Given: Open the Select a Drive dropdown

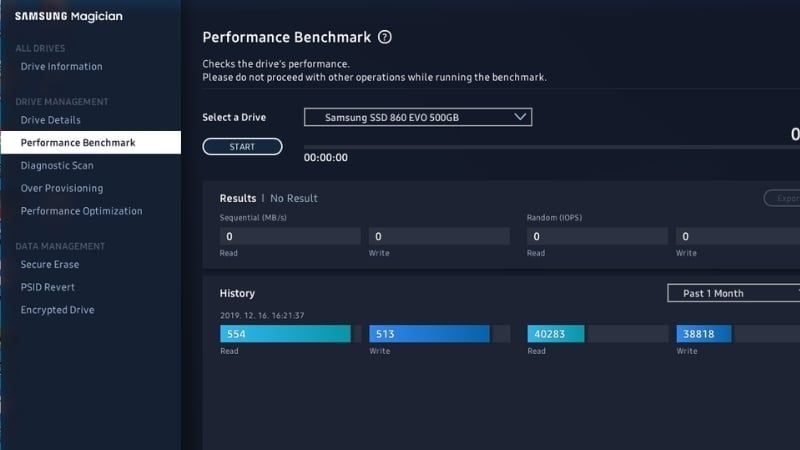Looking at the screenshot, I should pyautogui.click(x=417, y=117).
